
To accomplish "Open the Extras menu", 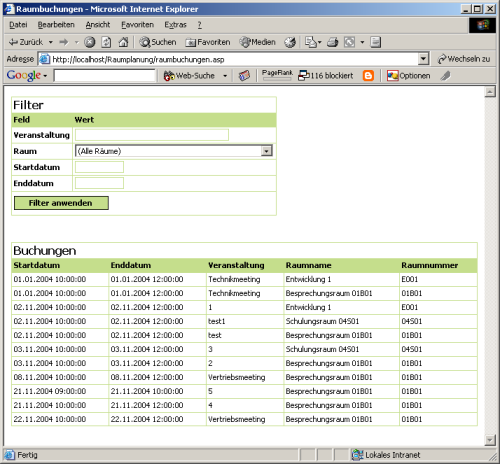I will click(x=175, y=25).
